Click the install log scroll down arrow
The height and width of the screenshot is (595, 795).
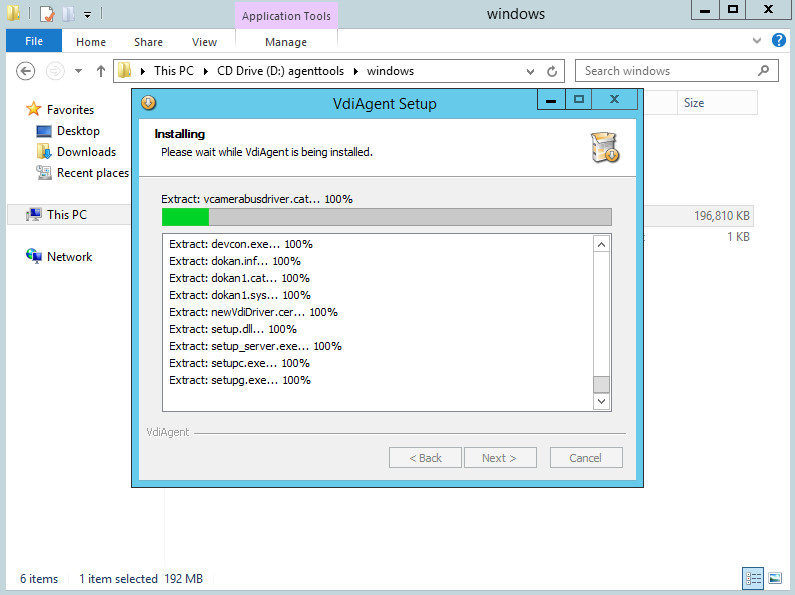[601, 401]
